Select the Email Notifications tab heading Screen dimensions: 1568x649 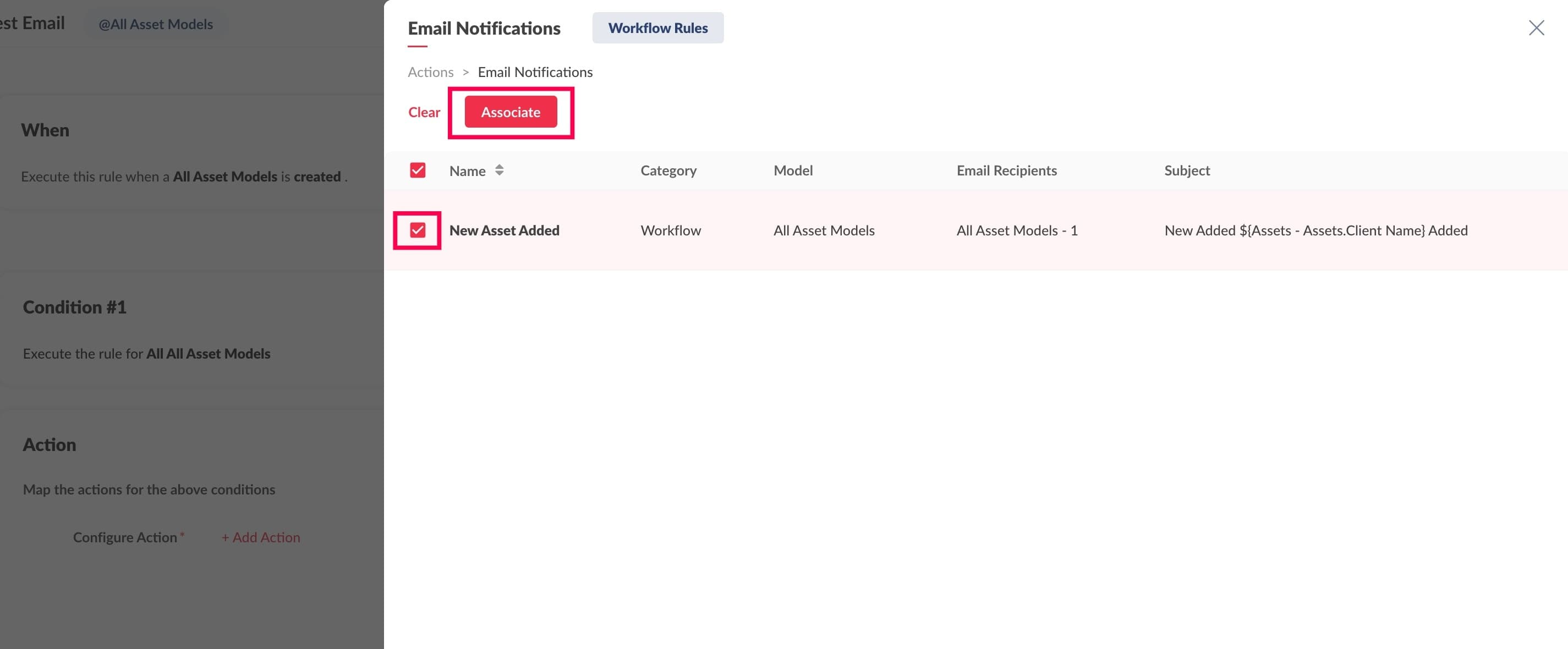coord(484,29)
